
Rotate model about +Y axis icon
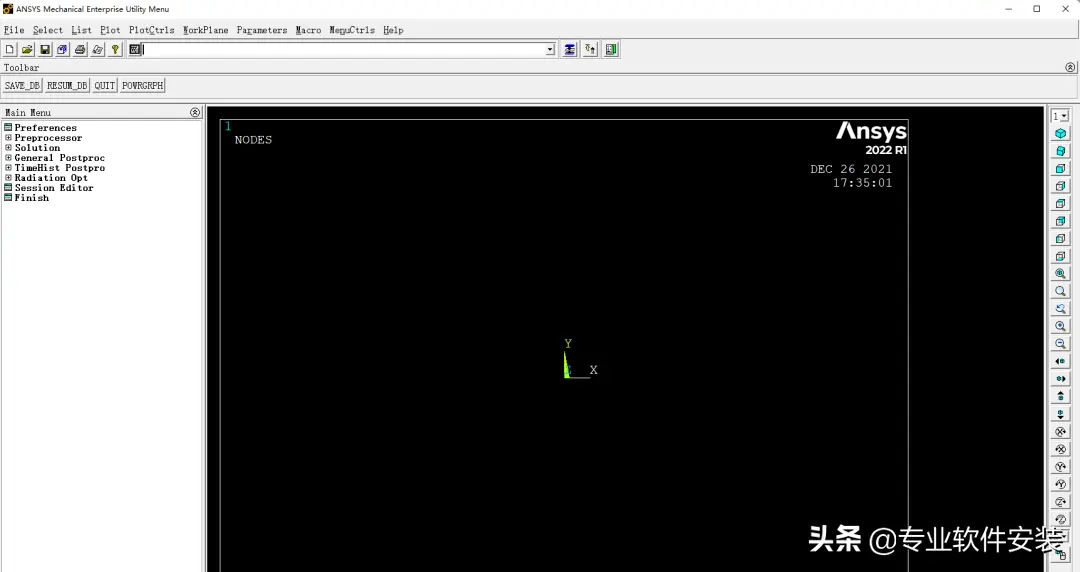[1061, 467]
